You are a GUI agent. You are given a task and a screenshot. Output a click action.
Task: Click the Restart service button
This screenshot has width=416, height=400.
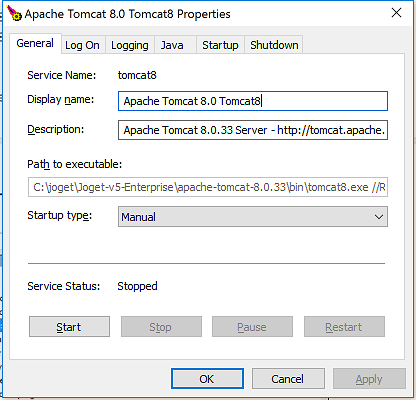point(344,327)
